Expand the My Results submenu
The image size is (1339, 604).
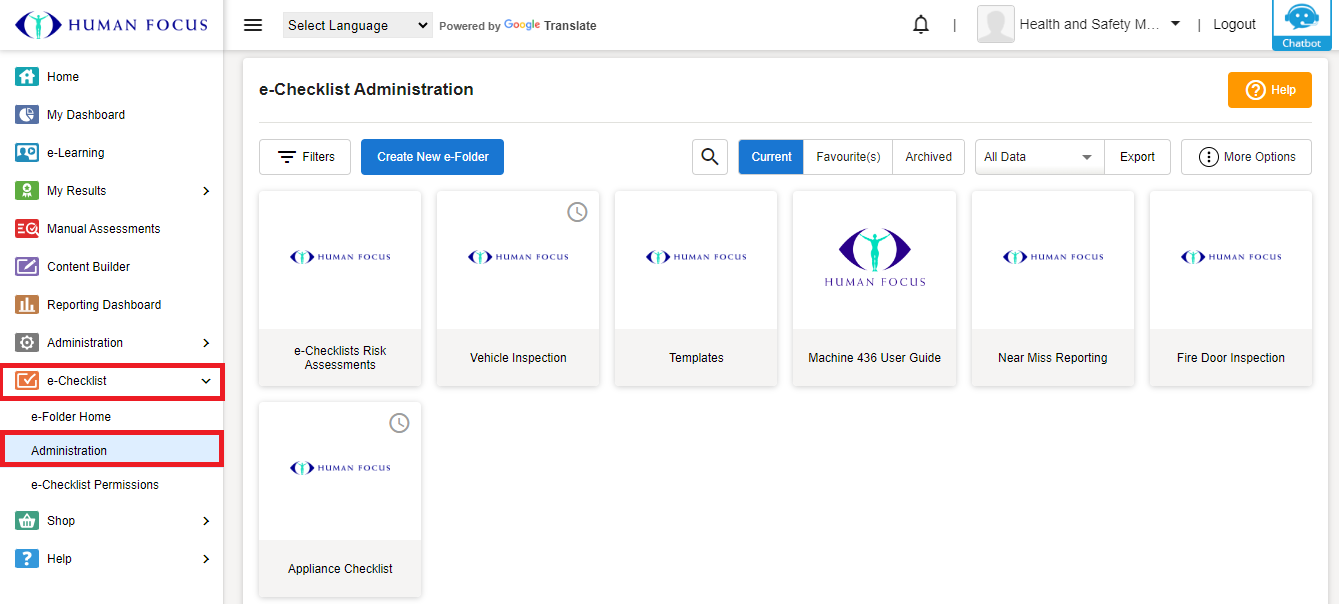pyautogui.click(x=206, y=191)
